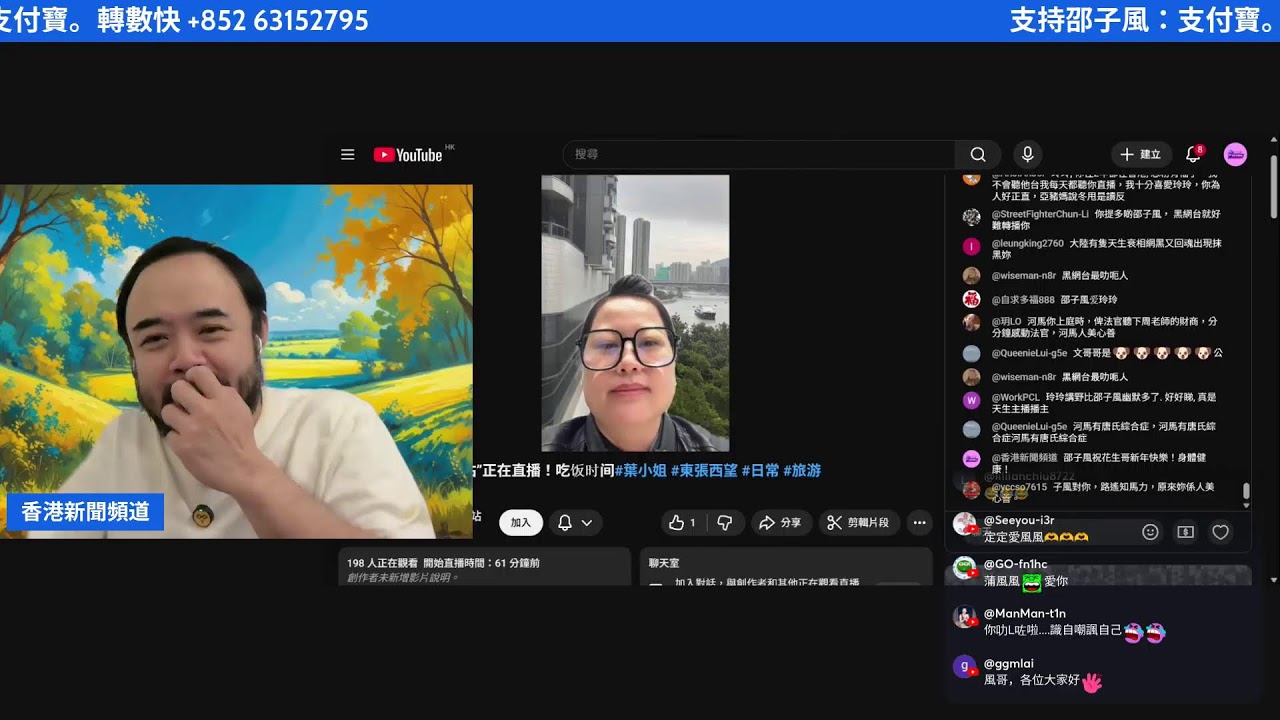Click username @StreetFighterChun-Li in chat
This screenshot has width=1280, height=720.
click(x=1040, y=214)
